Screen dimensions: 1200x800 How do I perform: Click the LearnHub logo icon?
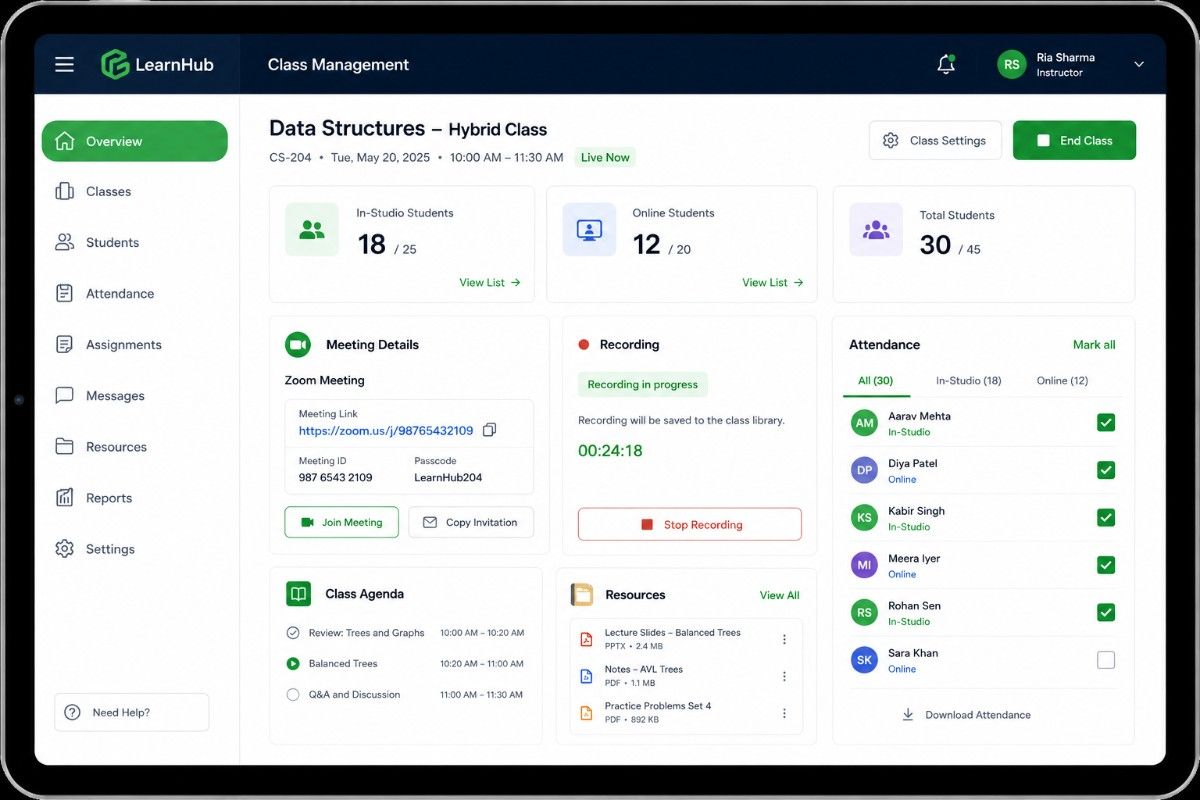click(115, 64)
